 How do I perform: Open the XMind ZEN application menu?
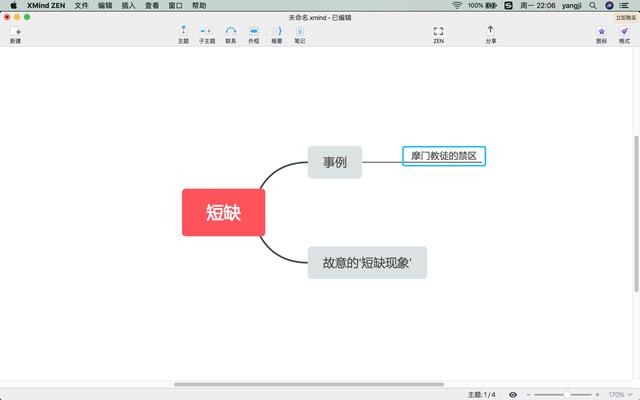pyautogui.click(x=46, y=5)
